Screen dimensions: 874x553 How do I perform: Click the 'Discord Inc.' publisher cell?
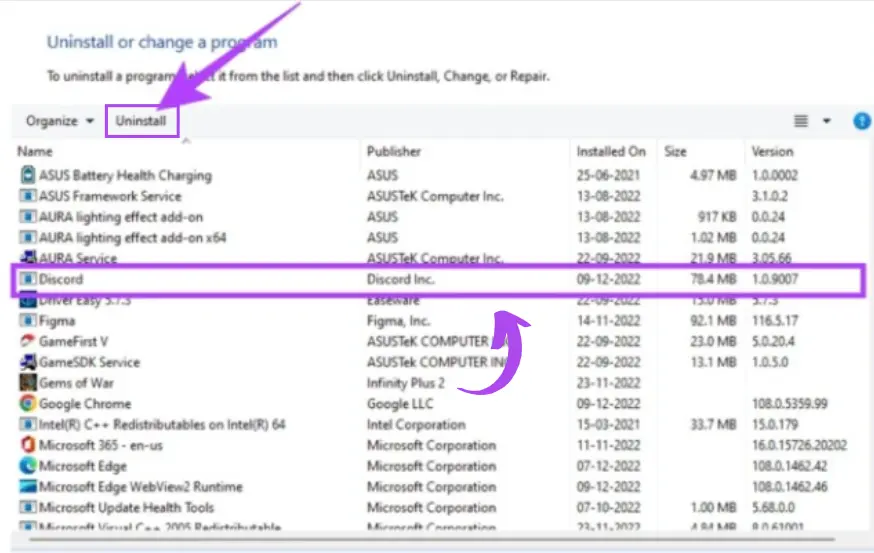(x=400, y=279)
